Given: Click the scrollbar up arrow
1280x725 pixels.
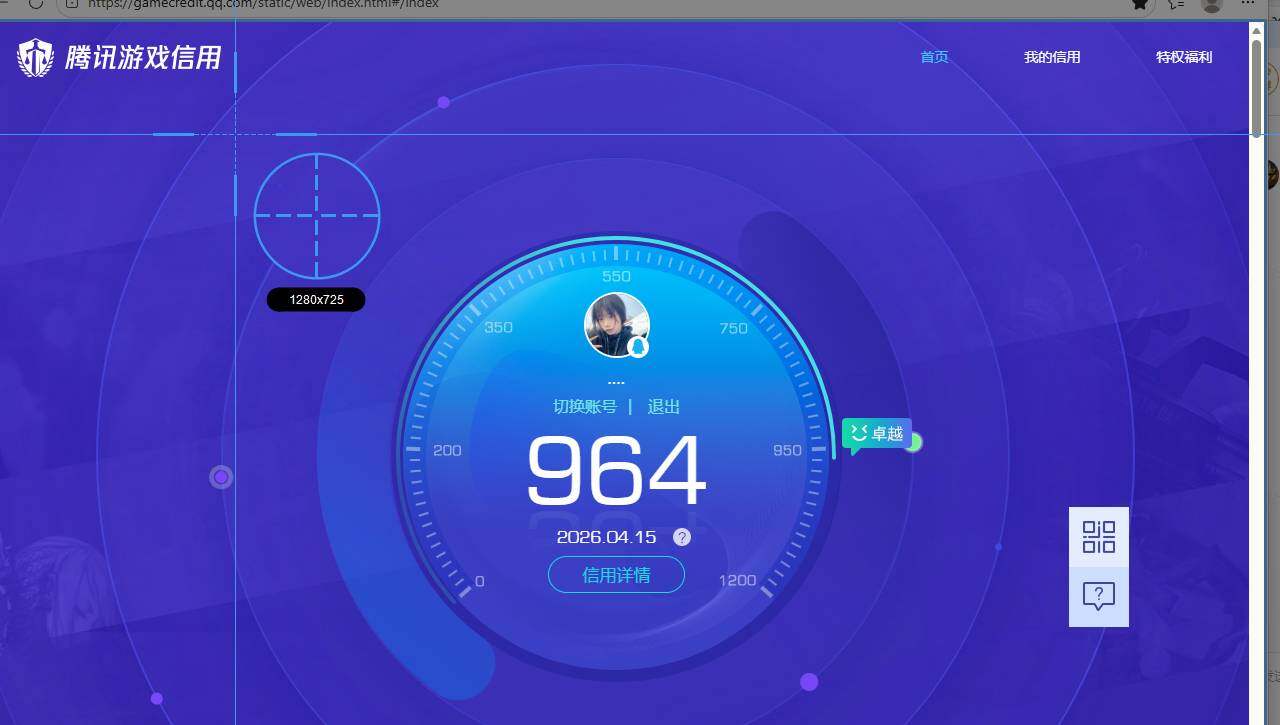Looking at the screenshot, I should pos(1256,29).
